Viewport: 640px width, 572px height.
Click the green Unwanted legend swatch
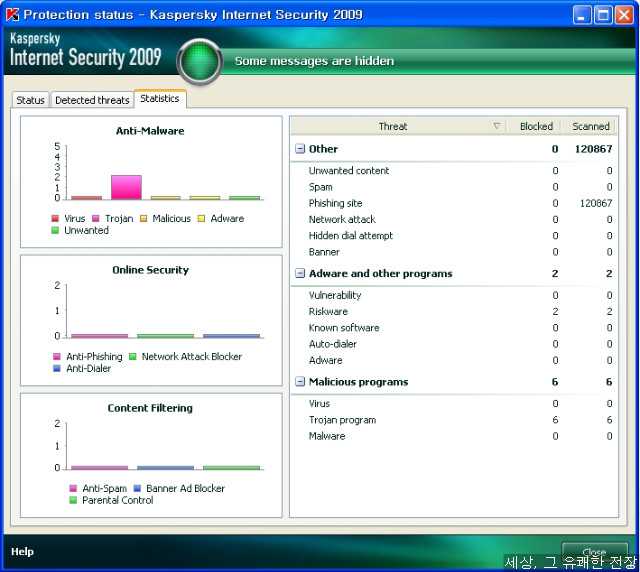[55, 230]
